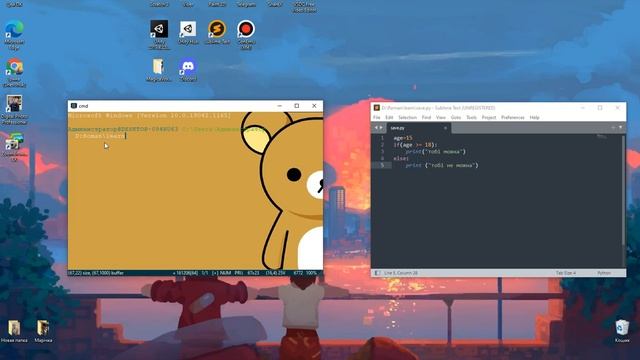This screenshot has height=360, width=640.
Task: Click the Sublime editor vertical scrollbar
Action: (623, 190)
